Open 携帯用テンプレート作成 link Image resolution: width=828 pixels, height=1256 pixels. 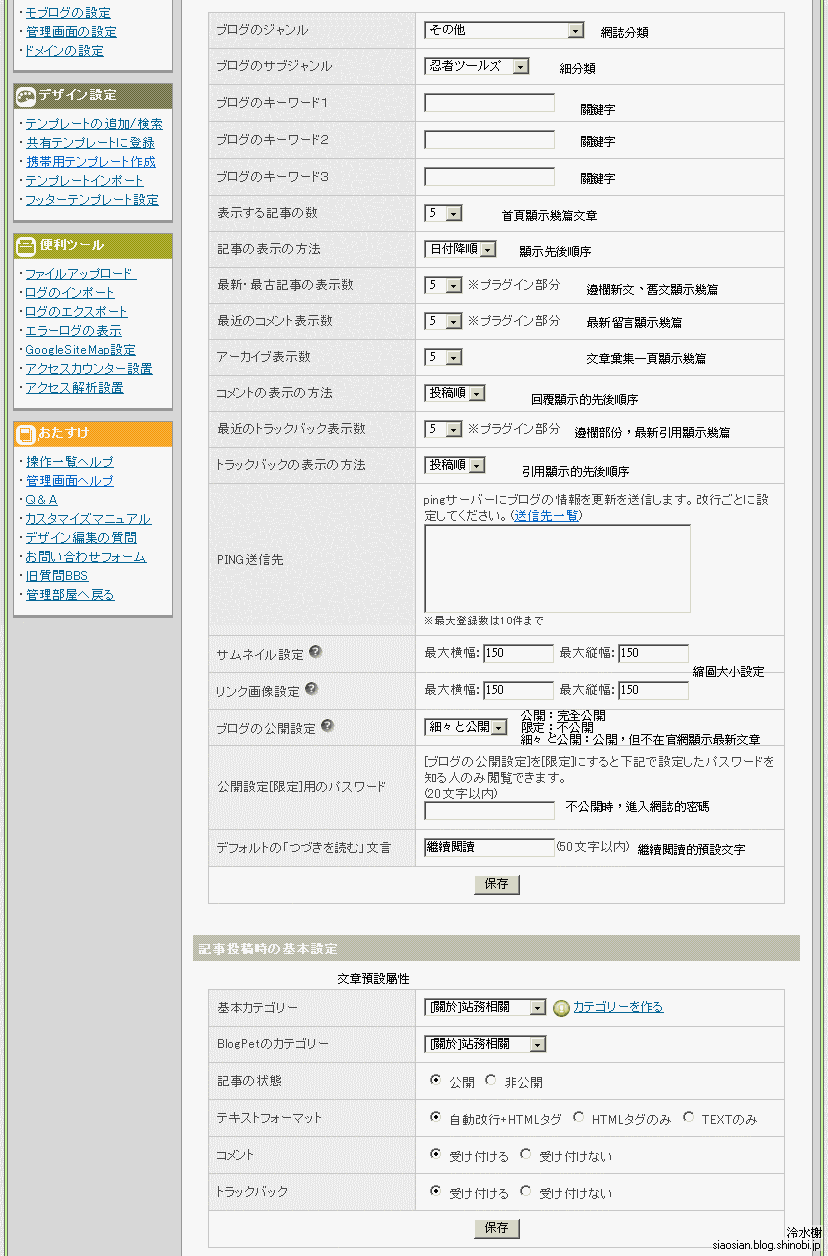[90, 162]
